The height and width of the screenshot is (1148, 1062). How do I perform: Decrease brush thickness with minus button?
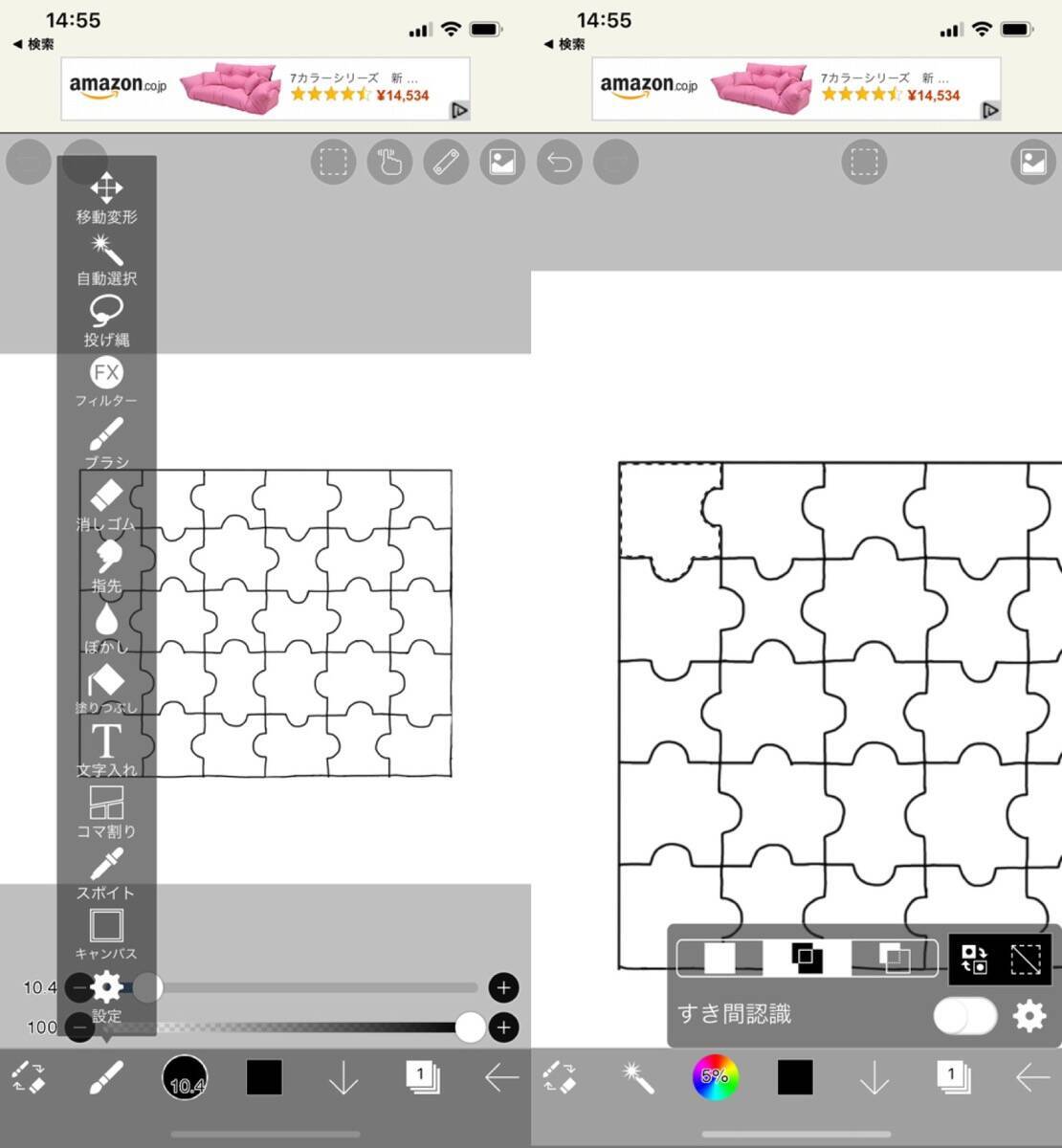coord(78,987)
